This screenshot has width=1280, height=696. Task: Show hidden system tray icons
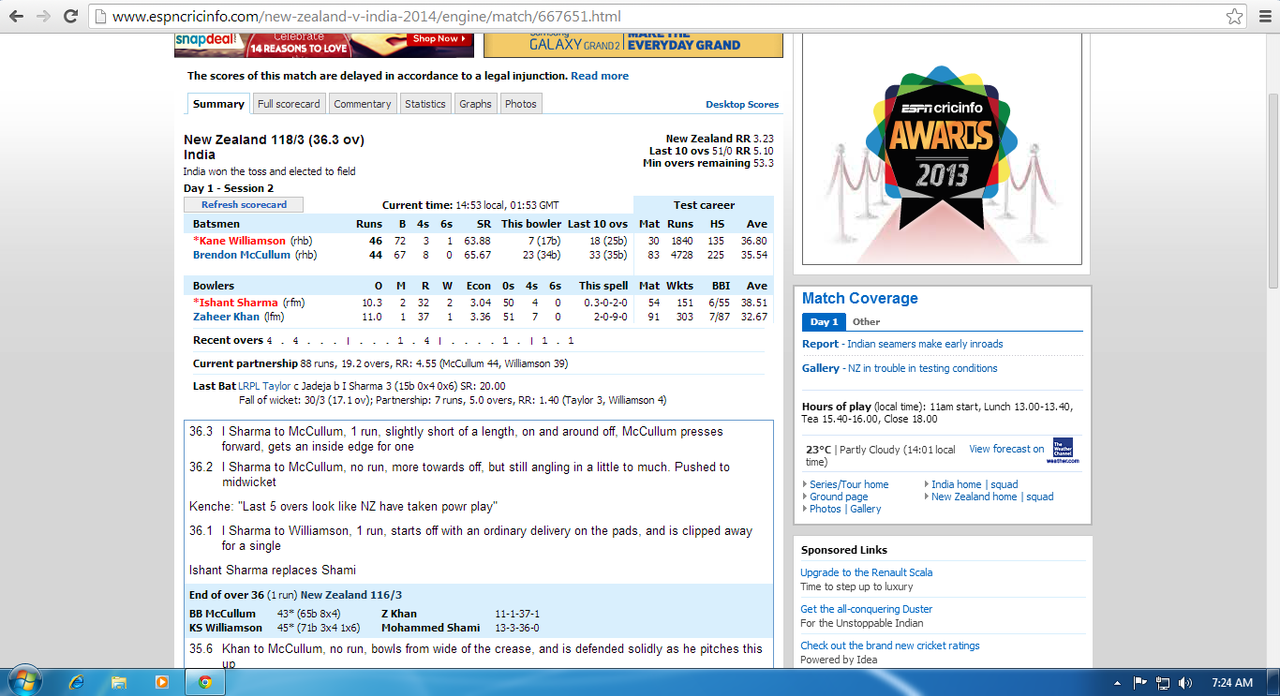[1117, 682]
